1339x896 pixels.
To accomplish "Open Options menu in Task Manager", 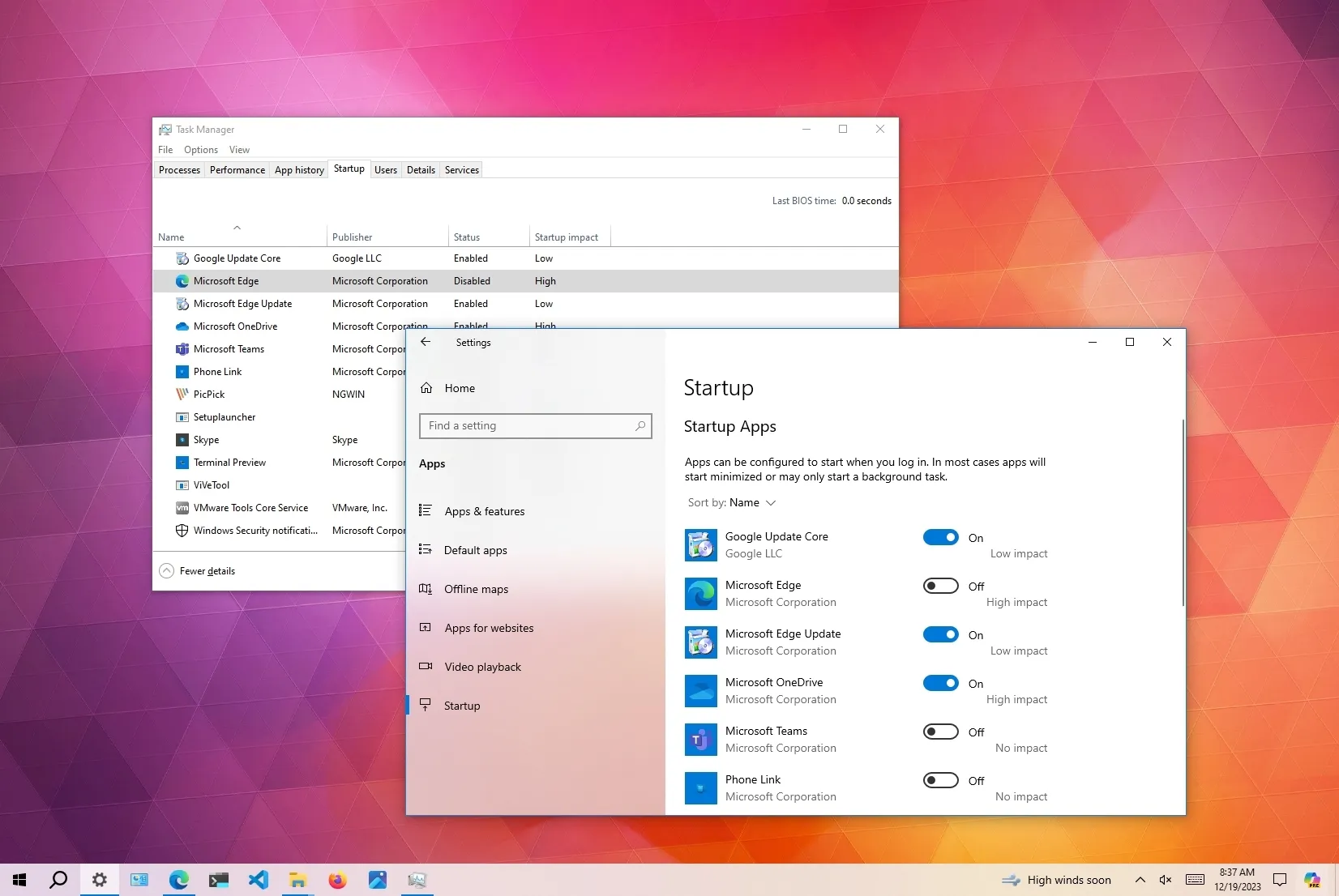I will pos(201,150).
